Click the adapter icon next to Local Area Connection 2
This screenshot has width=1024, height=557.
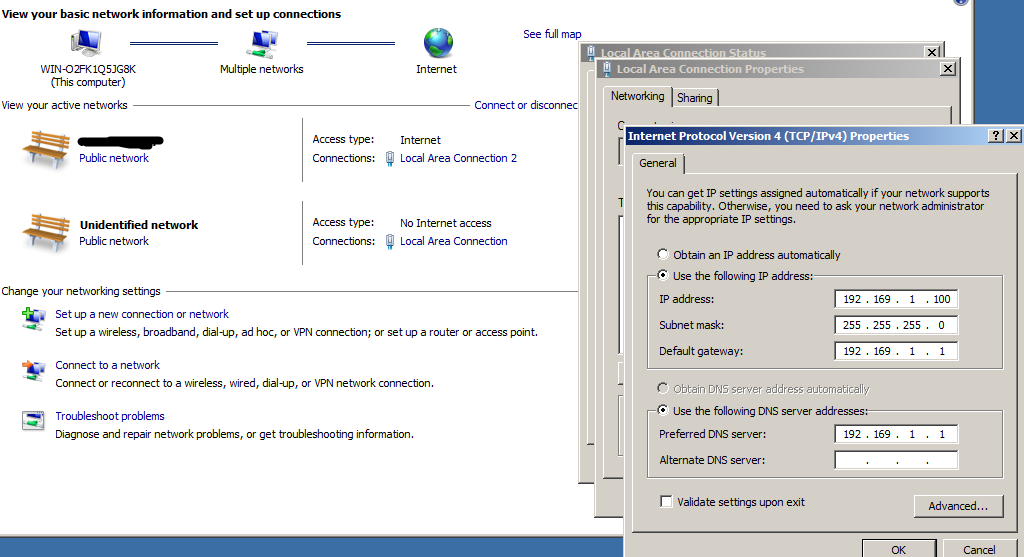pos(390,159)
